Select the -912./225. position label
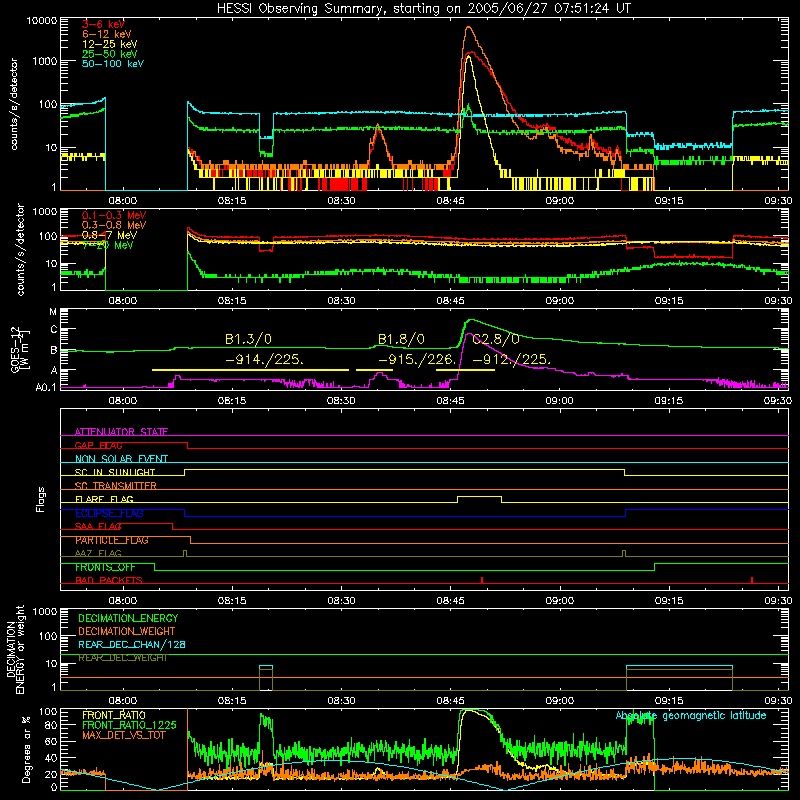This screenshot has height=800, width=800. 512,360
